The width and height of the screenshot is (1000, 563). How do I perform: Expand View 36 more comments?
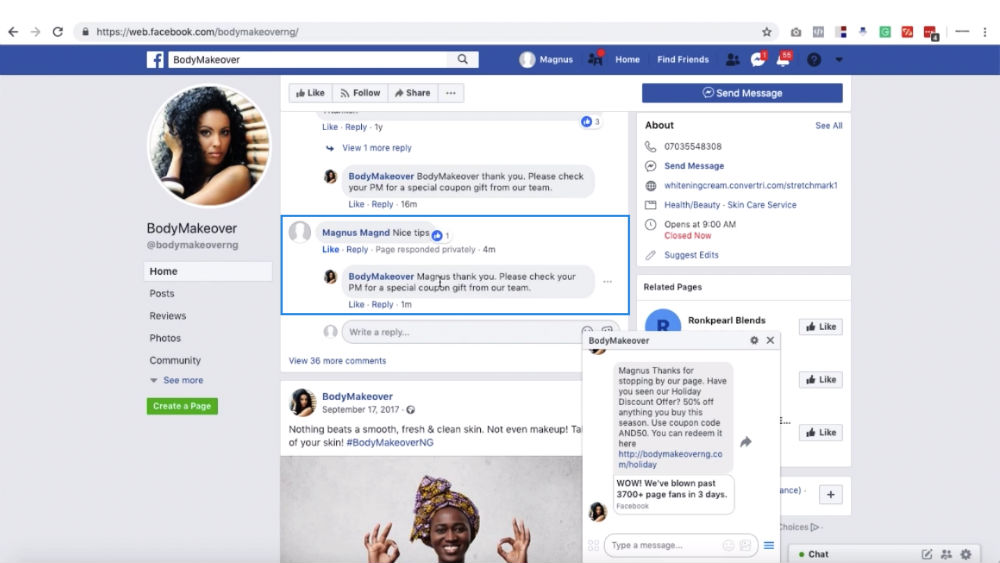point(337,361)
